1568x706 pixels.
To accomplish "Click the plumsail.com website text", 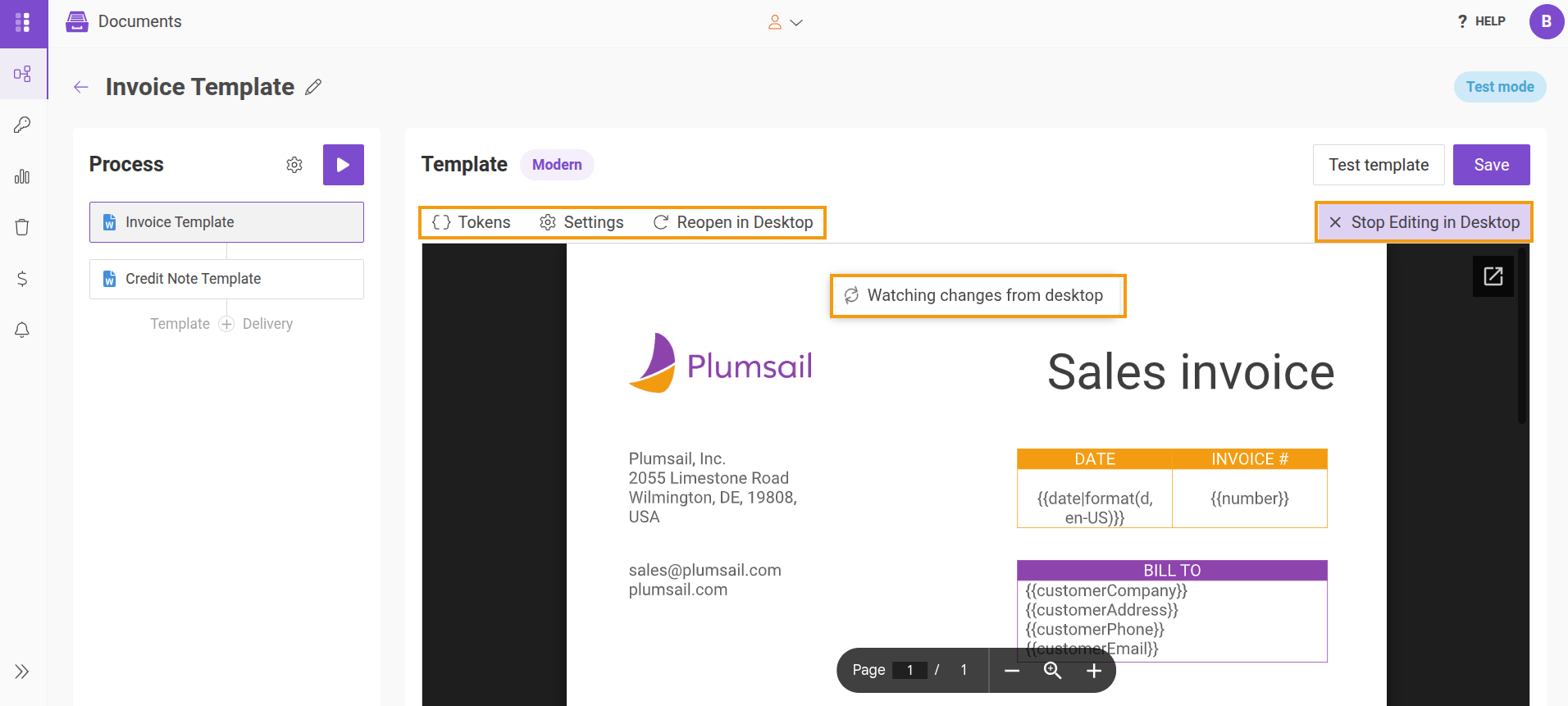I will point(678,590).
